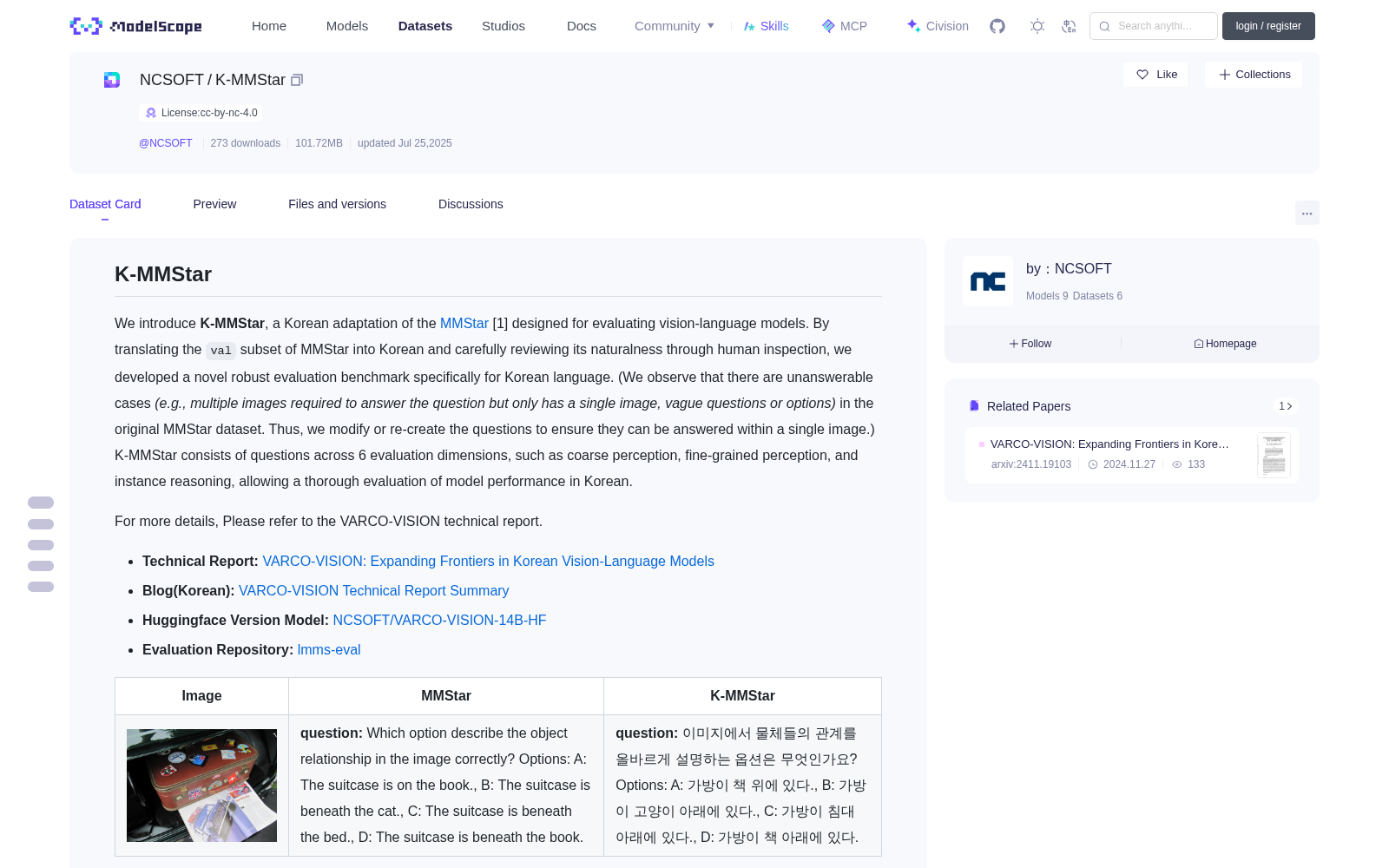Click Models 9 count under NCSOFT
Image resolution: width=1389 pixels, height=868 pixels.
pos(1047,296)
